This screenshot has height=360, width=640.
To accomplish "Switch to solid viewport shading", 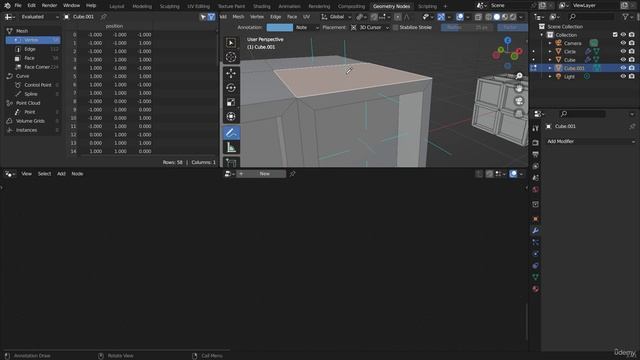I will [x=497, y=17].
